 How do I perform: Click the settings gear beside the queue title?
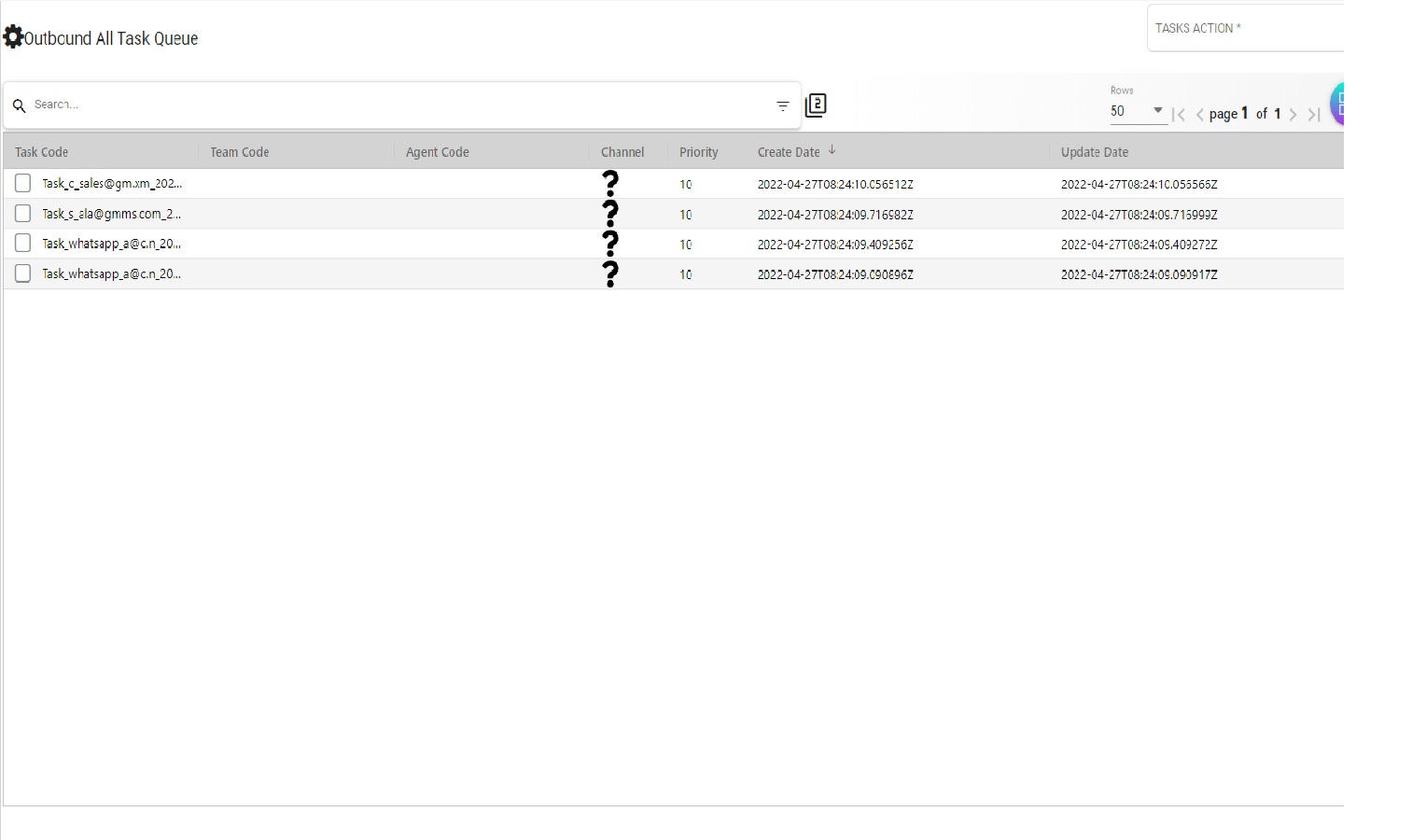[x=13, y=37]
